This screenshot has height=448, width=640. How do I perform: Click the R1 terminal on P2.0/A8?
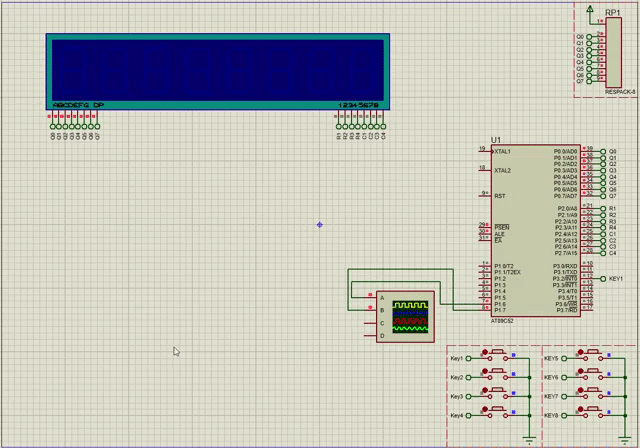coord(603,209)
